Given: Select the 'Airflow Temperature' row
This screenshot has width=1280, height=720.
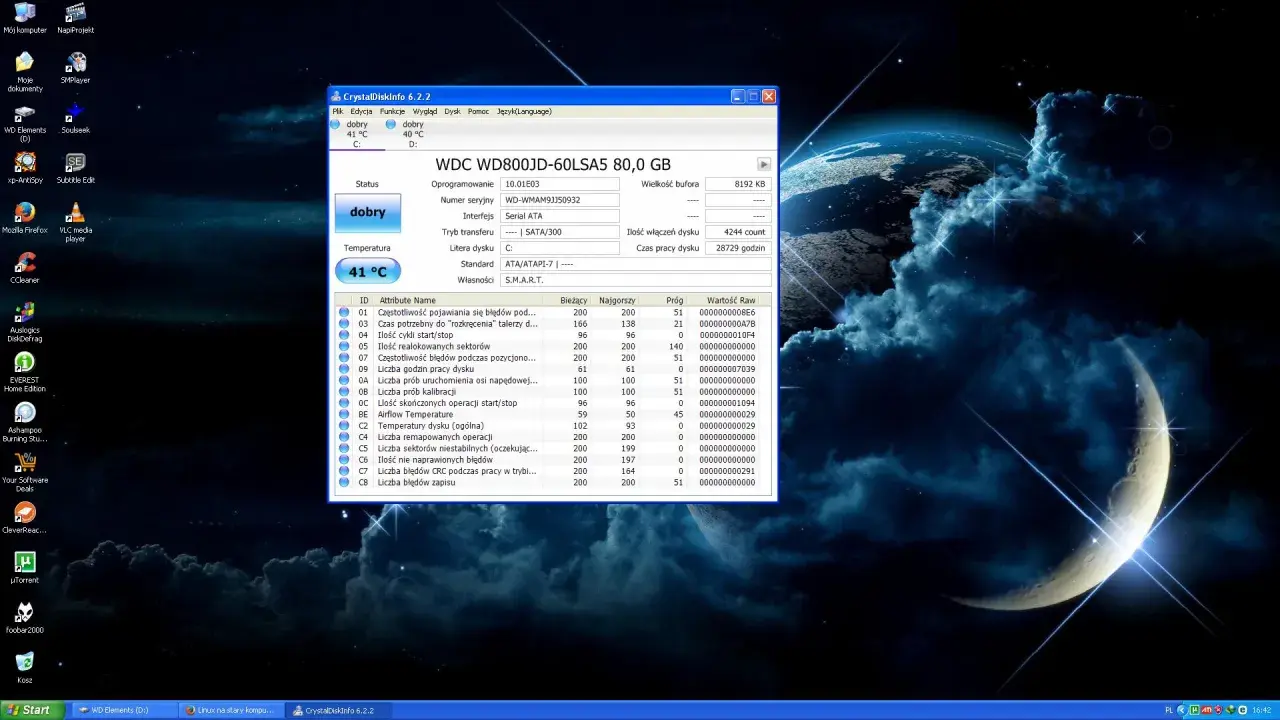Looking at the screenshot, I should [x=553, y=414].
